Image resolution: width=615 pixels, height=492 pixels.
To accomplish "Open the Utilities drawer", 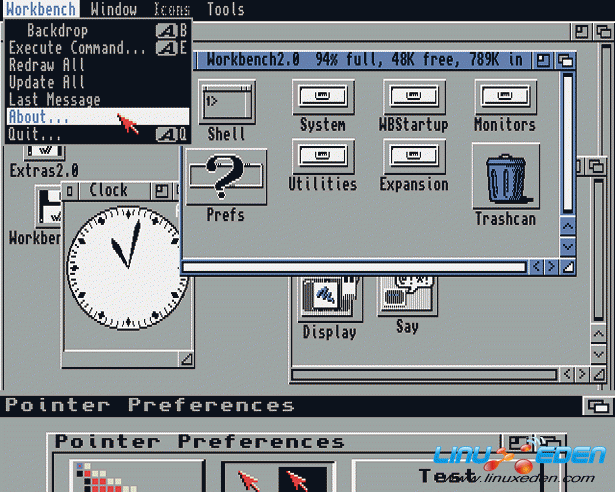I will pos(323,156).
